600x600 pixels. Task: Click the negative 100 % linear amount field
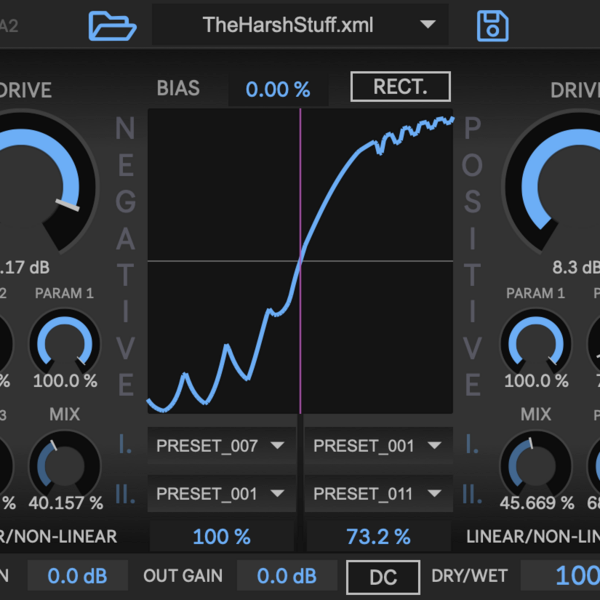pyautogui.click(x=221, y=537)
